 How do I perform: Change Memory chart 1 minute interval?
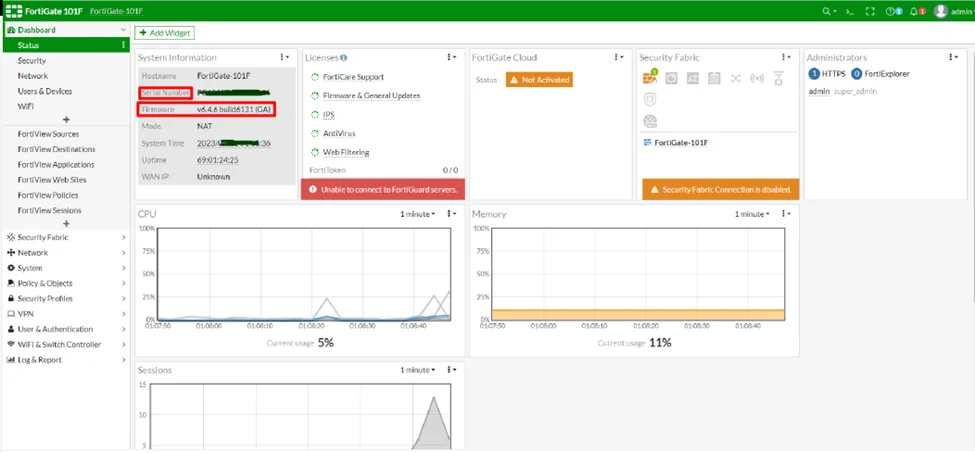(x=752, y=214)
